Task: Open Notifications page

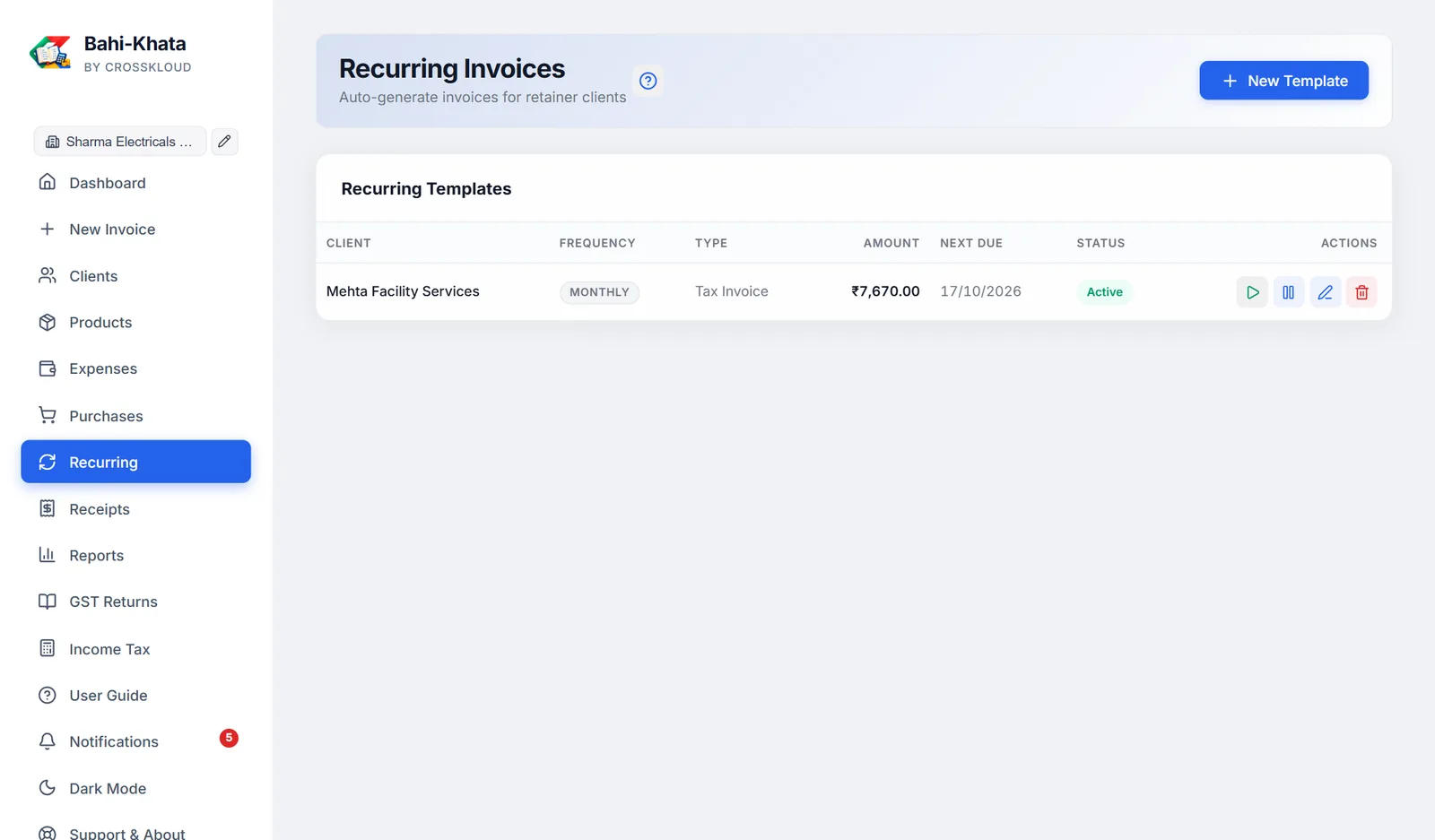Action: [136, 741]
